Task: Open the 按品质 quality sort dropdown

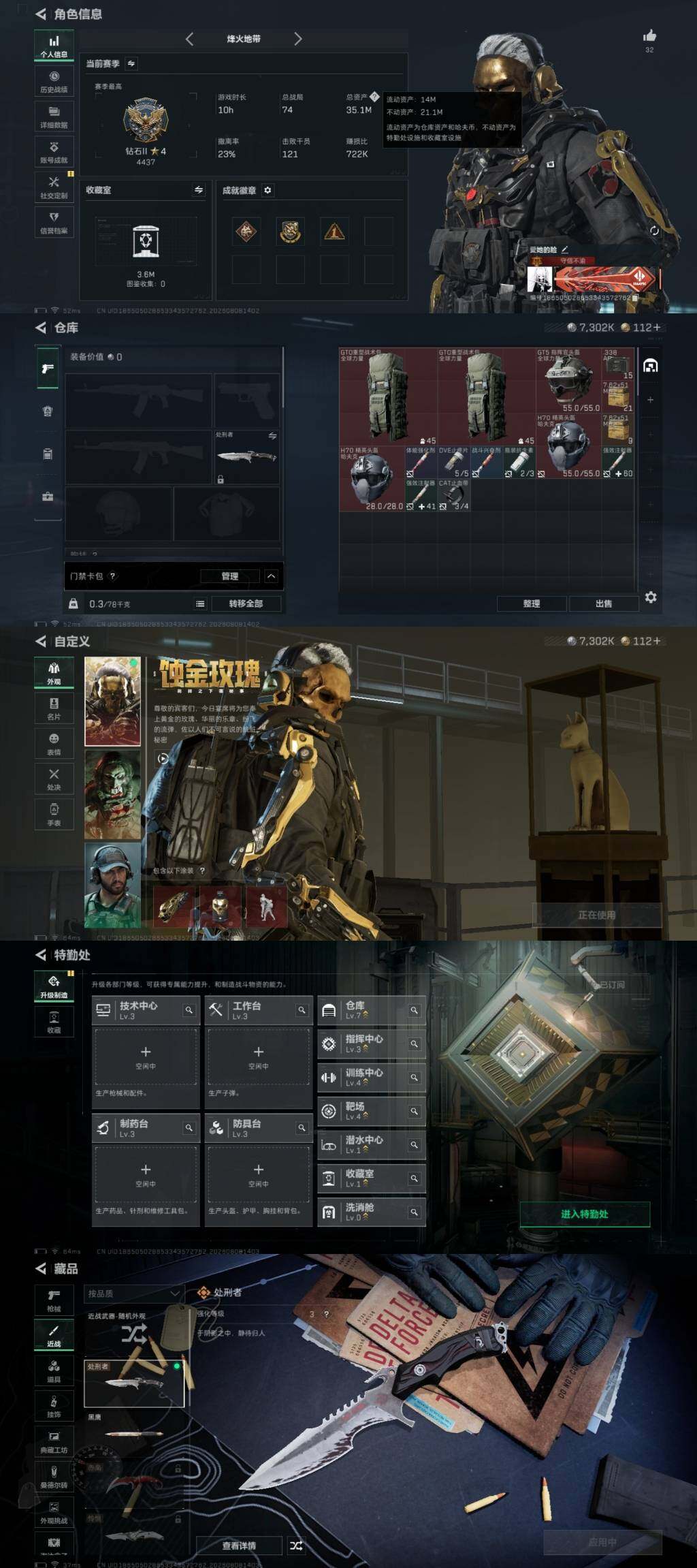Action: click(x=134, y=1293)
